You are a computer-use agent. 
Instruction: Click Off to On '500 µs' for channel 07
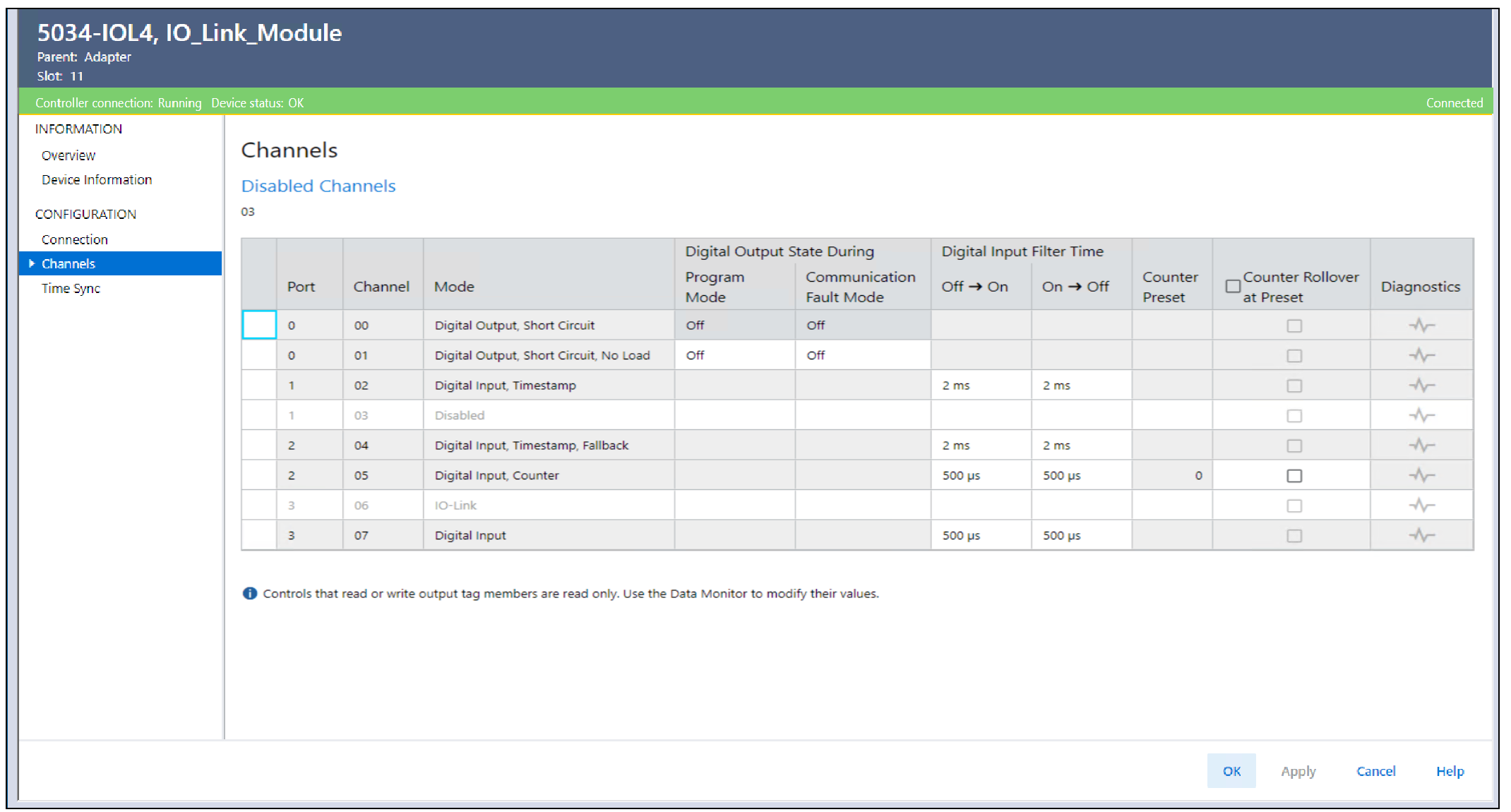click(x=981, y=535)
